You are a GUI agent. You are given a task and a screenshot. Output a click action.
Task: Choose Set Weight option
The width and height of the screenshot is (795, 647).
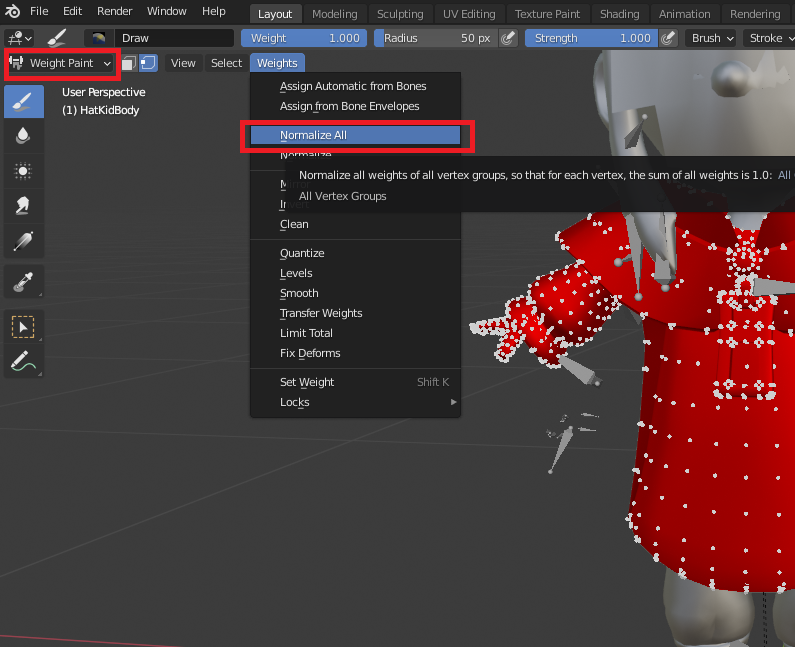(x=355, y=382)
